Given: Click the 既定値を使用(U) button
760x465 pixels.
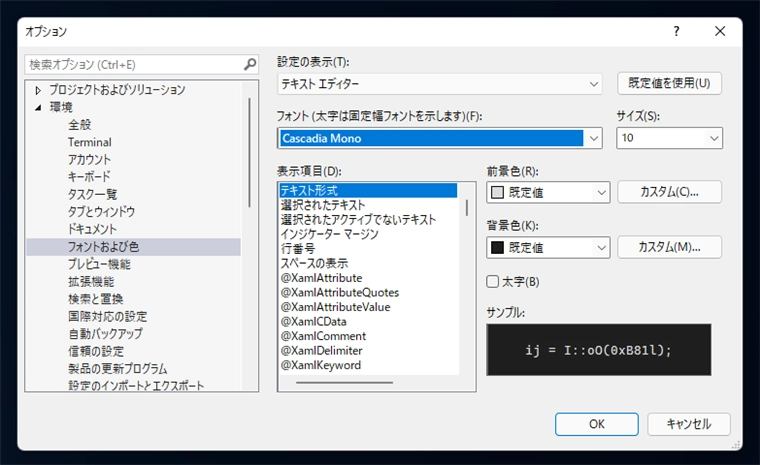Looking at the screenshot, I should click(x=669, y=83).
